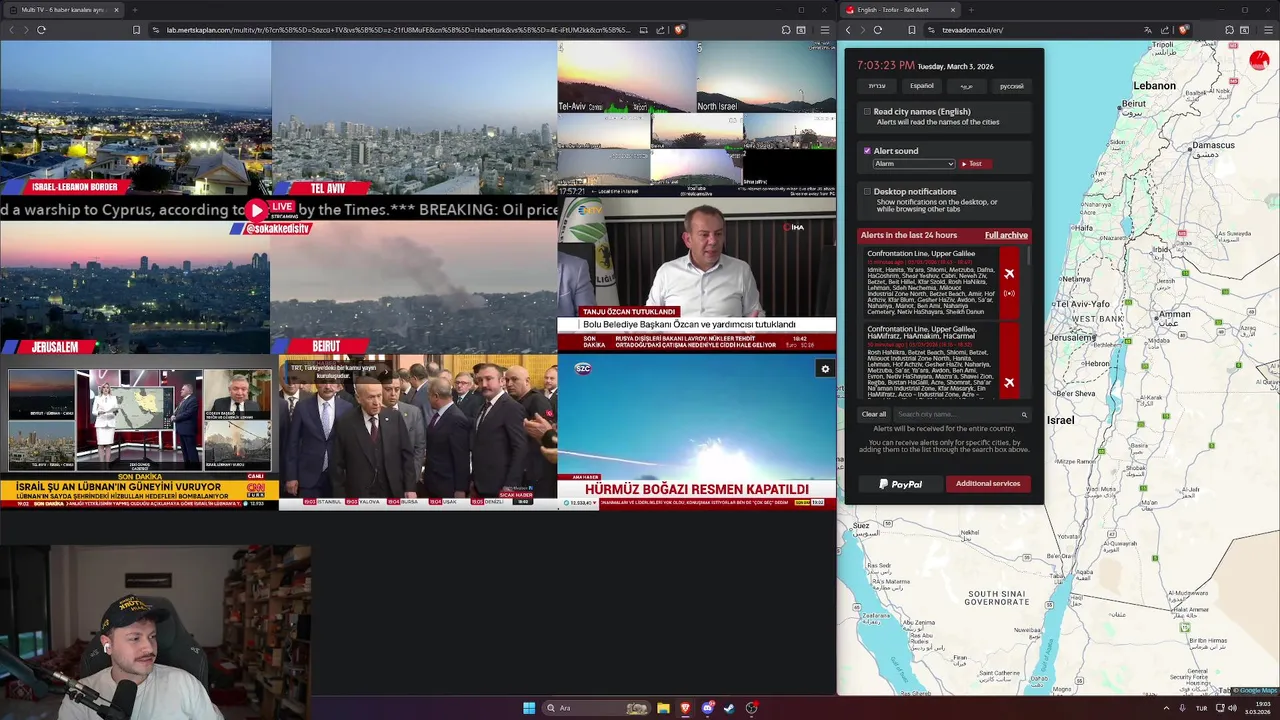Viewport: 1280px width, 720px height.
Task: Go back in the Tzofar browser window
Action: (848, 30)
